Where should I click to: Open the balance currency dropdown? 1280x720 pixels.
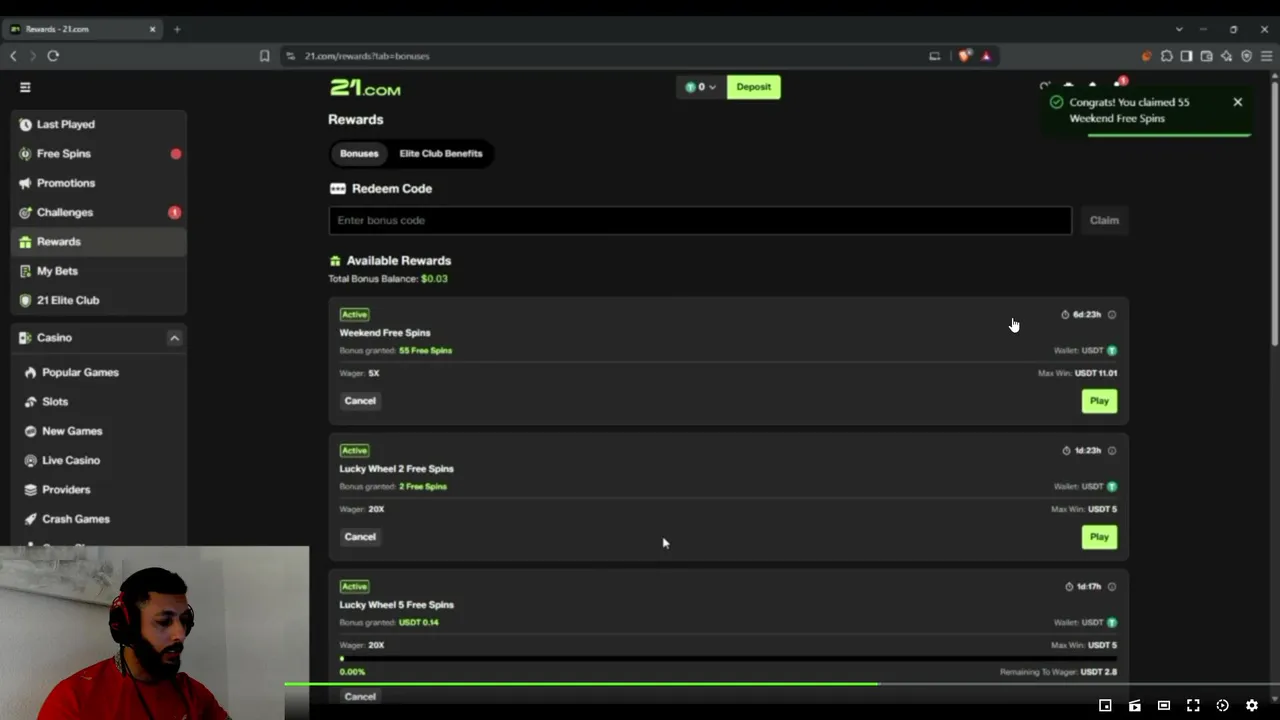[701, 87]
